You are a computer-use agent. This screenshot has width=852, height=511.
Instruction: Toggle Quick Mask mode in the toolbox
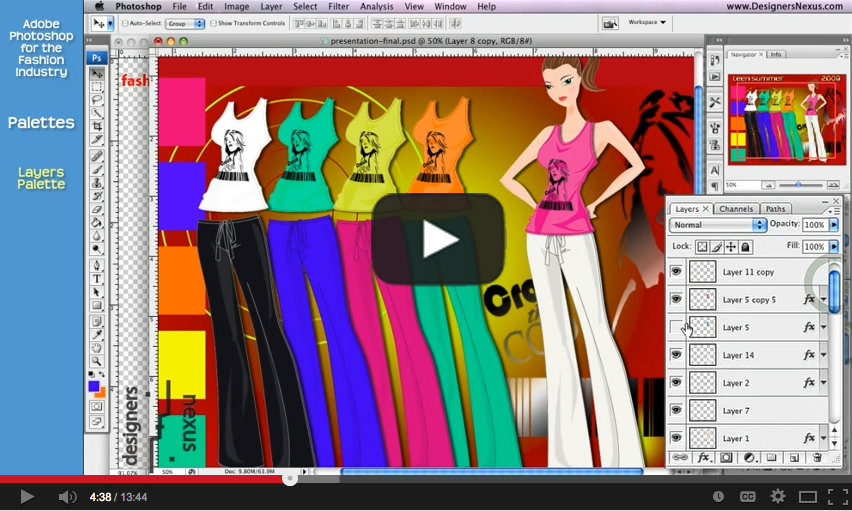97,407
